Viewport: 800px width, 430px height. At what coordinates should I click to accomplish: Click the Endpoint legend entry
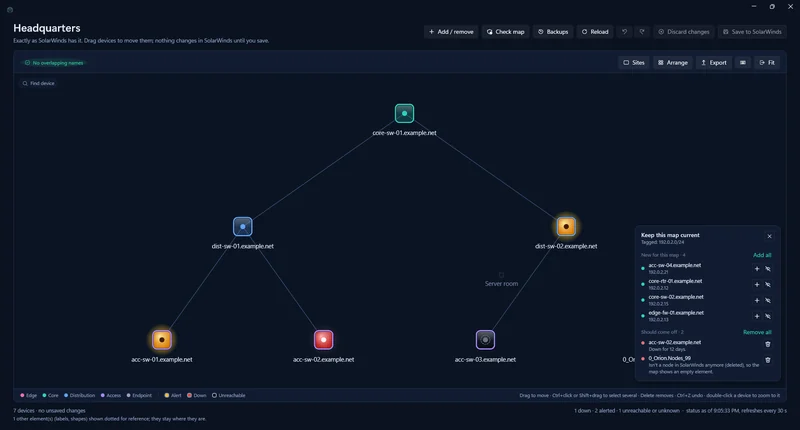tap(139, 395)
